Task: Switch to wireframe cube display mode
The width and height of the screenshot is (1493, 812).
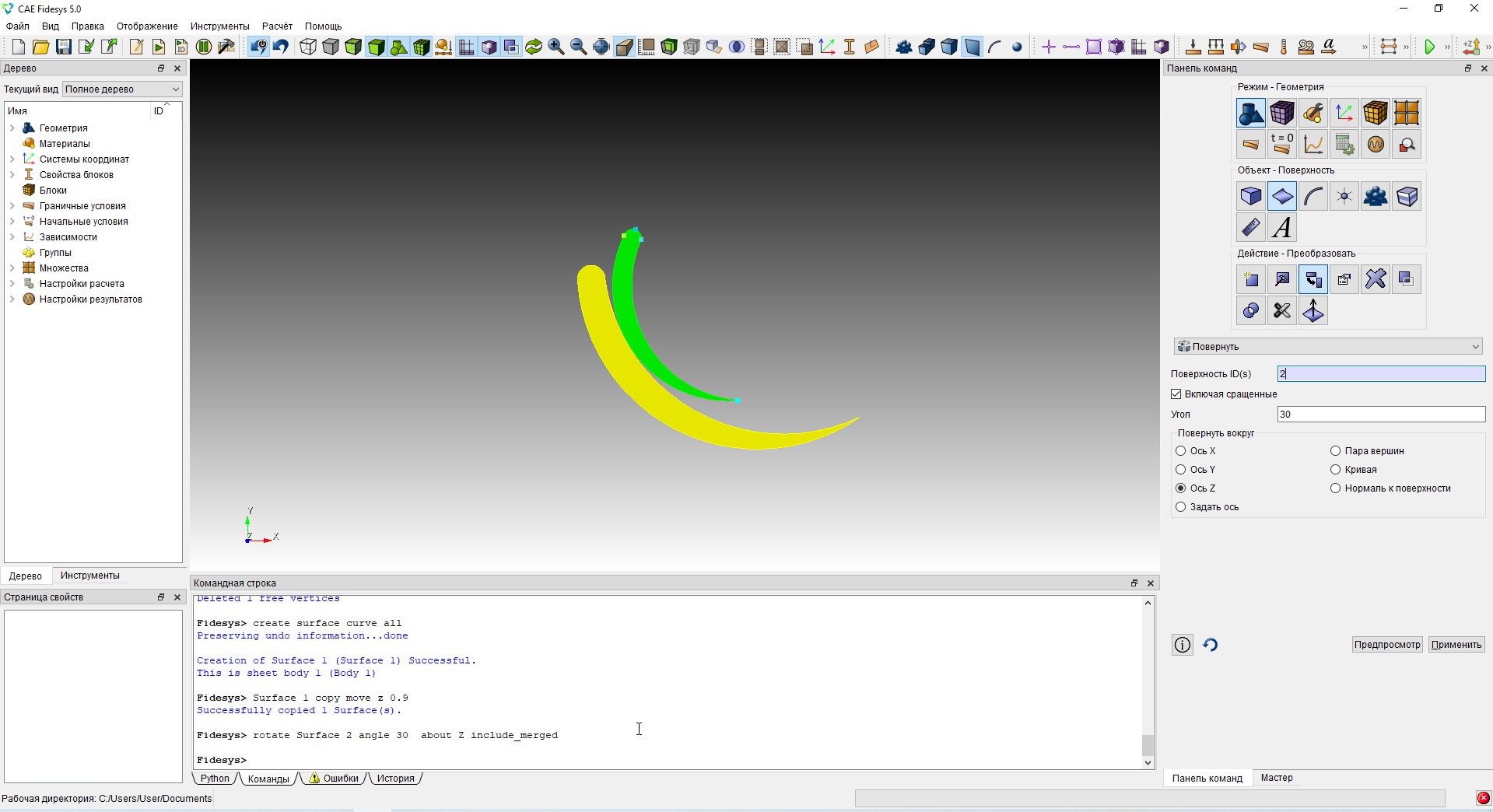Action: click(x=308, y=47)
